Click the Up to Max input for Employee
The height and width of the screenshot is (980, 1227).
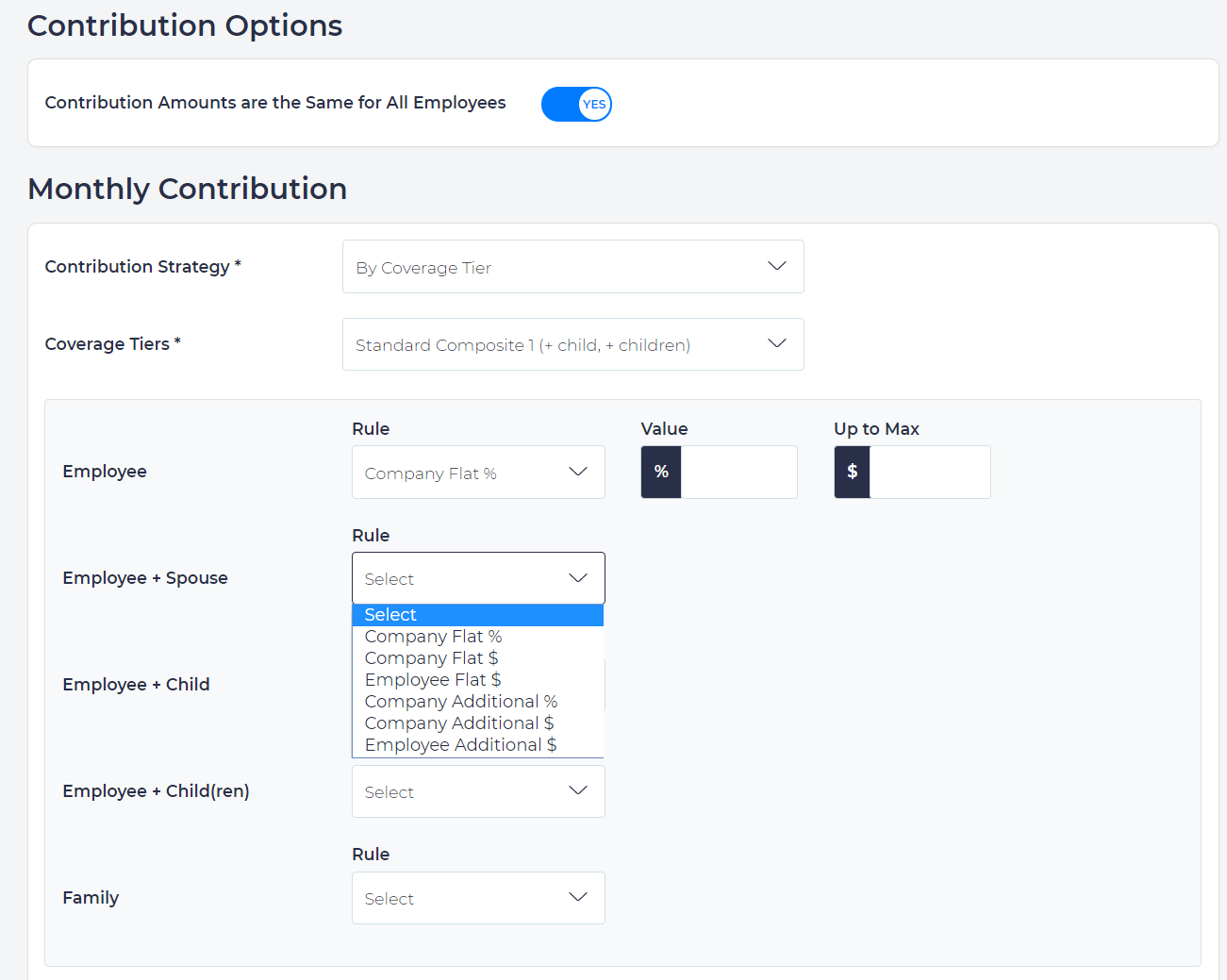[x=932, y=472]
